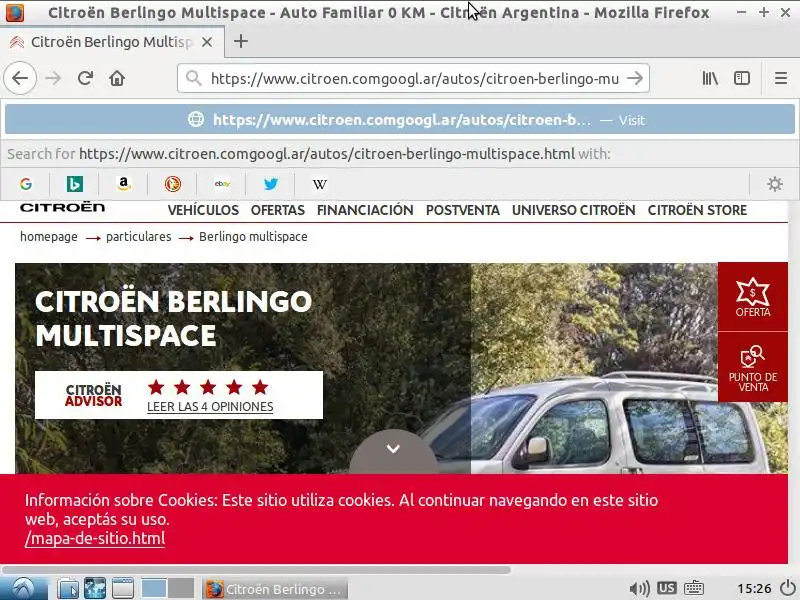The width and height of the screenshot is (800, 600).
Task: Visit the suggested citroen URL
Action: [x=400, y=120]
